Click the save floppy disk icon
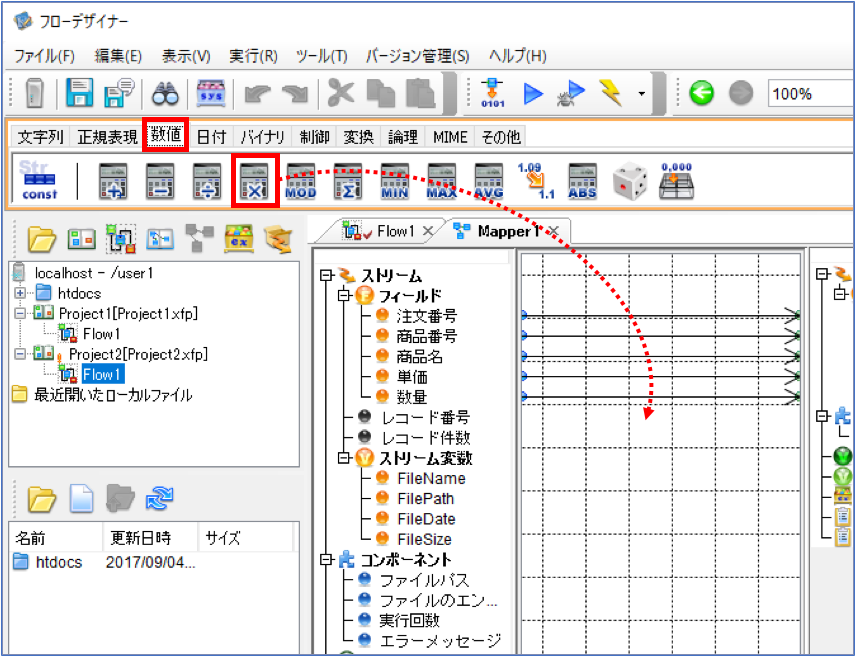856x658 pixels. click(80, 92)
